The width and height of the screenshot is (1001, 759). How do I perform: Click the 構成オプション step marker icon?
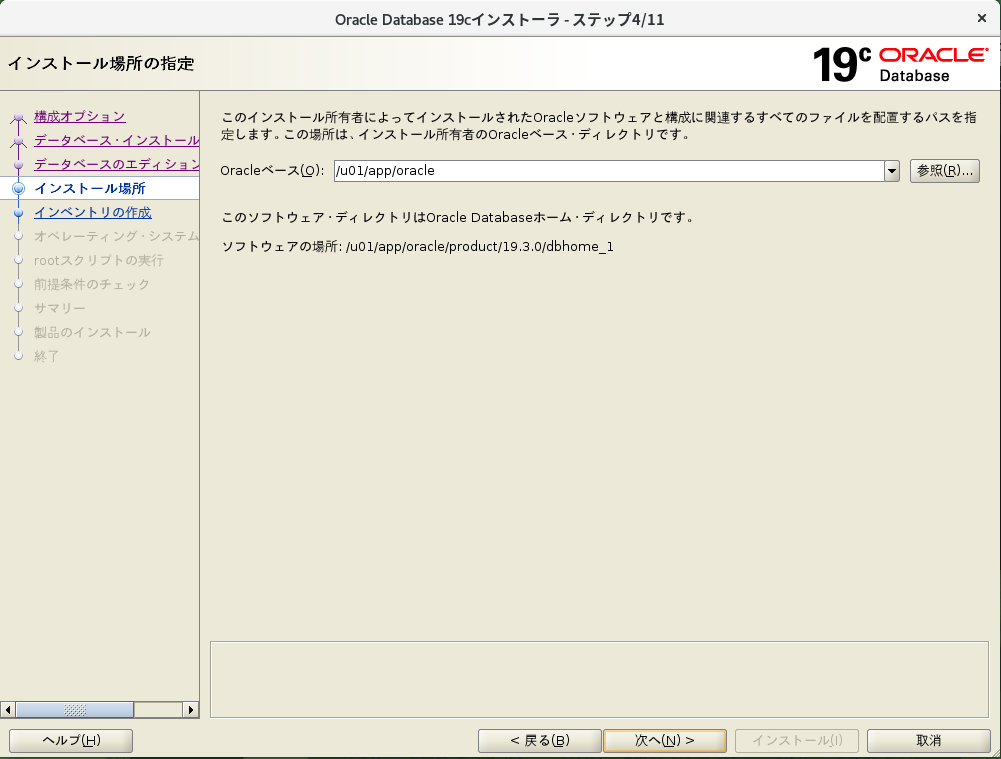[18, 117]
